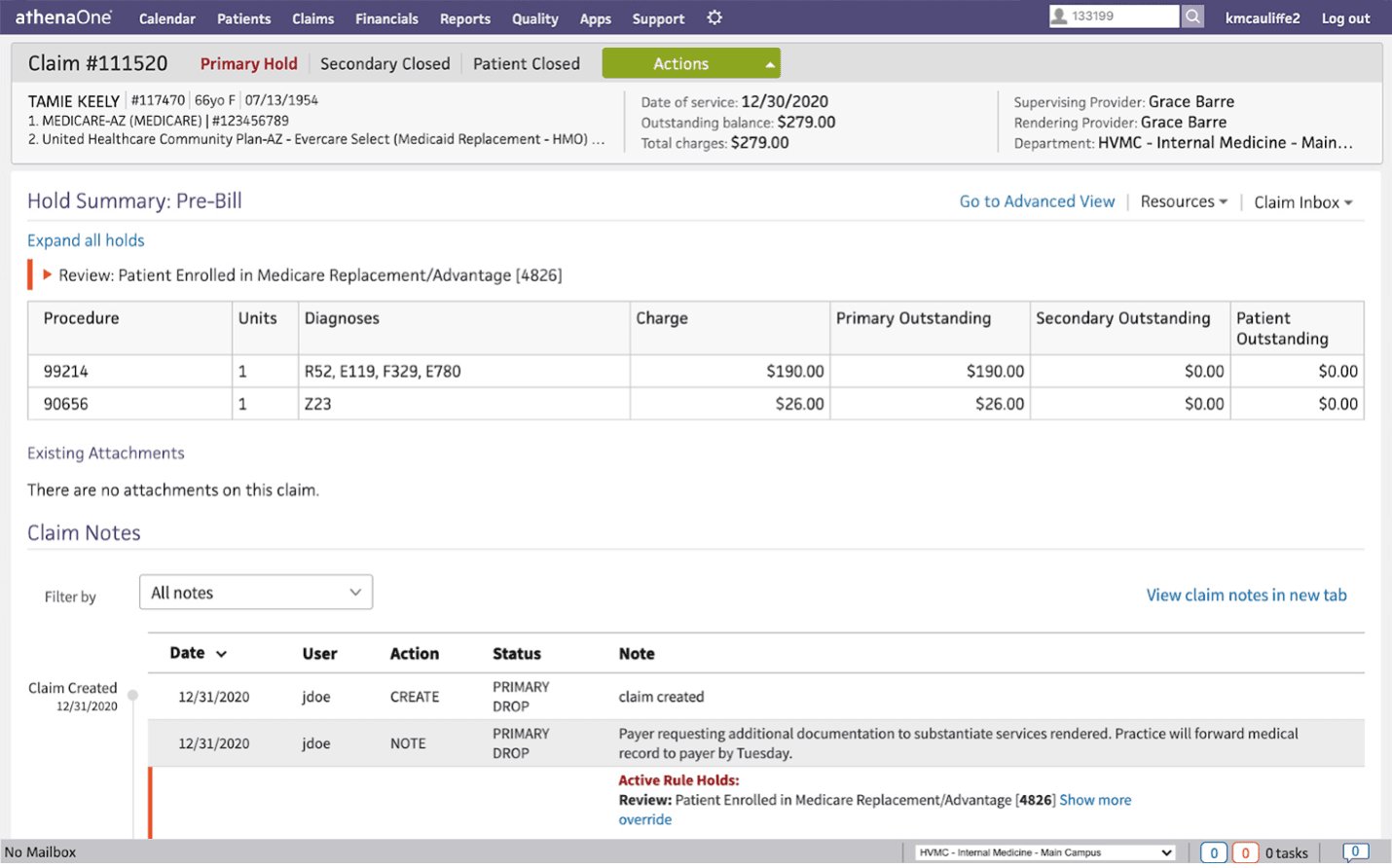Viewport: 1392px width, 868px height.
Task: Click Go to Advanced View
Action: pos(1037,201)
